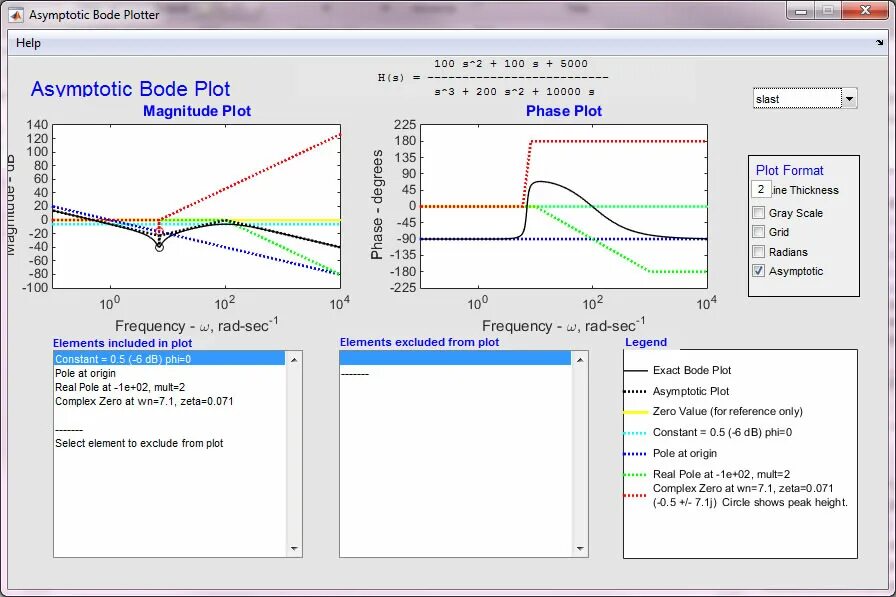Close the Asymptotic Bode Plotter window
Viewport: 896px width, 597px height.
[x=865, y=11]
